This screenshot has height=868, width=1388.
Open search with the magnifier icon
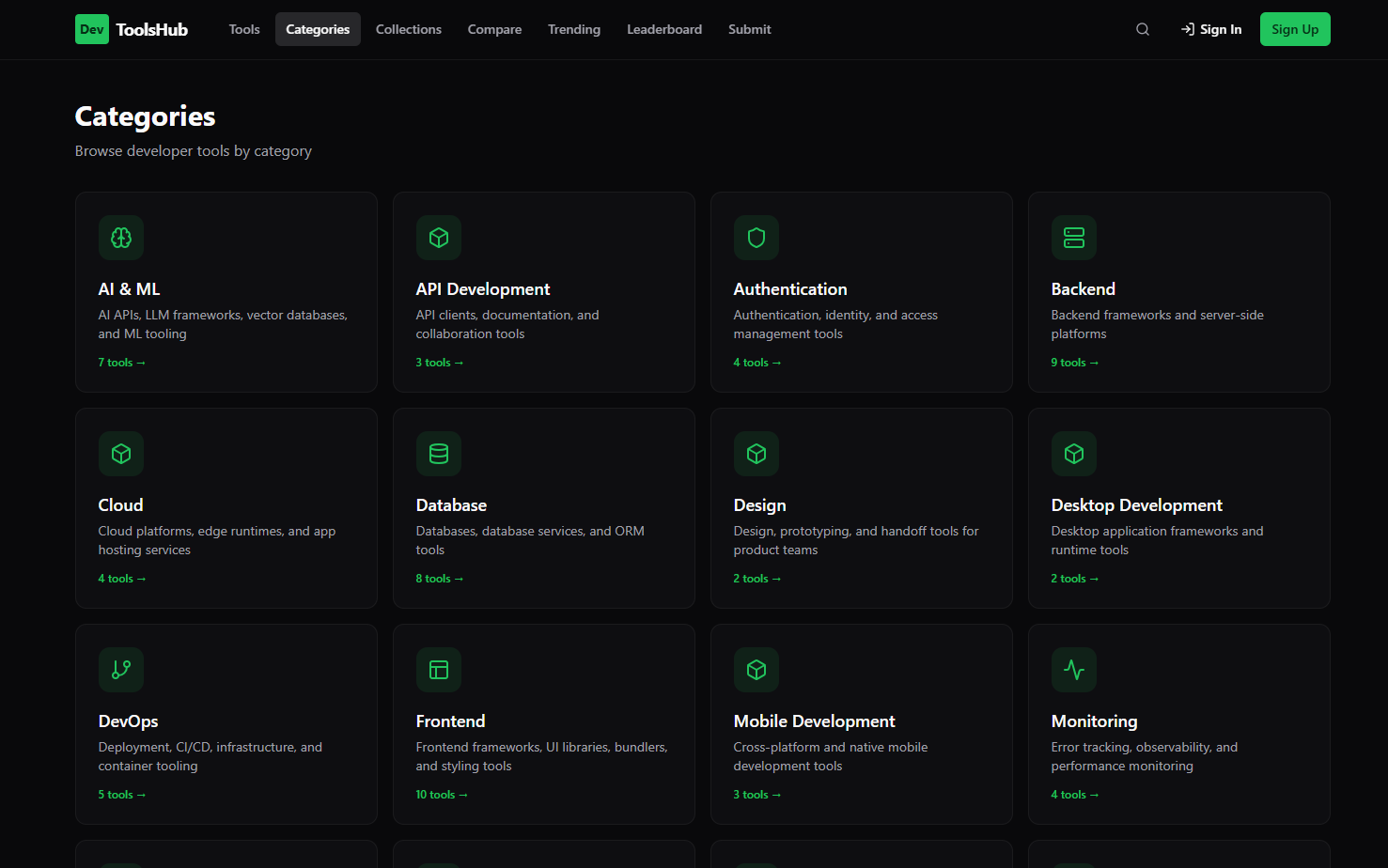[x=1142, y=29]
